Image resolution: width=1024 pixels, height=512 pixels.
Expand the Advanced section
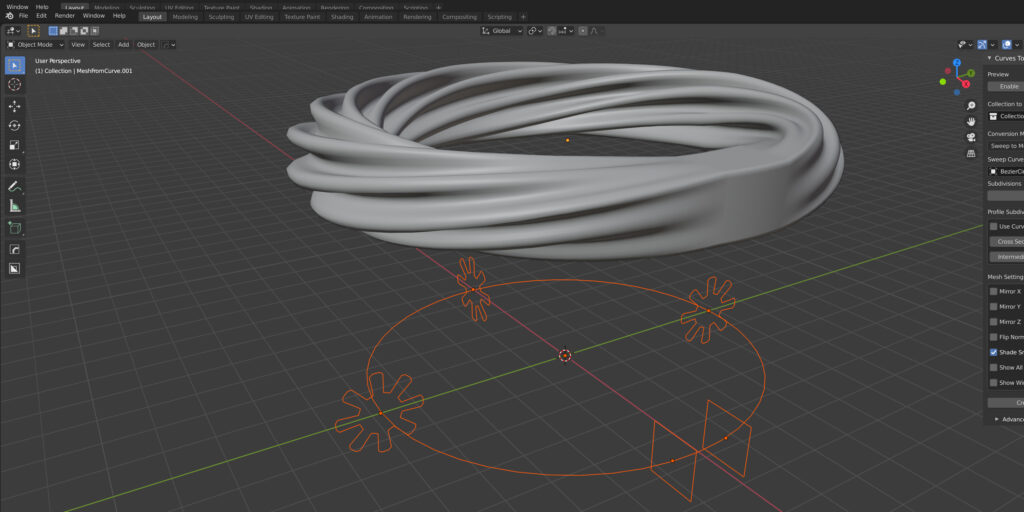pyautogui.click(x=1009, y=419)
